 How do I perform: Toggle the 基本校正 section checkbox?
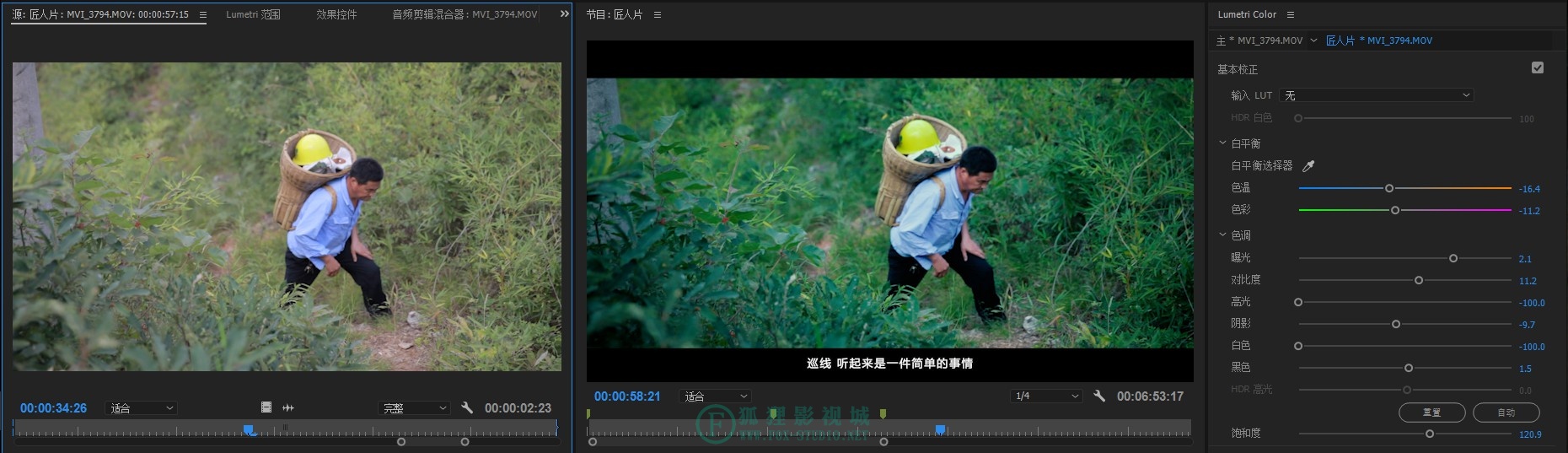1538,67
